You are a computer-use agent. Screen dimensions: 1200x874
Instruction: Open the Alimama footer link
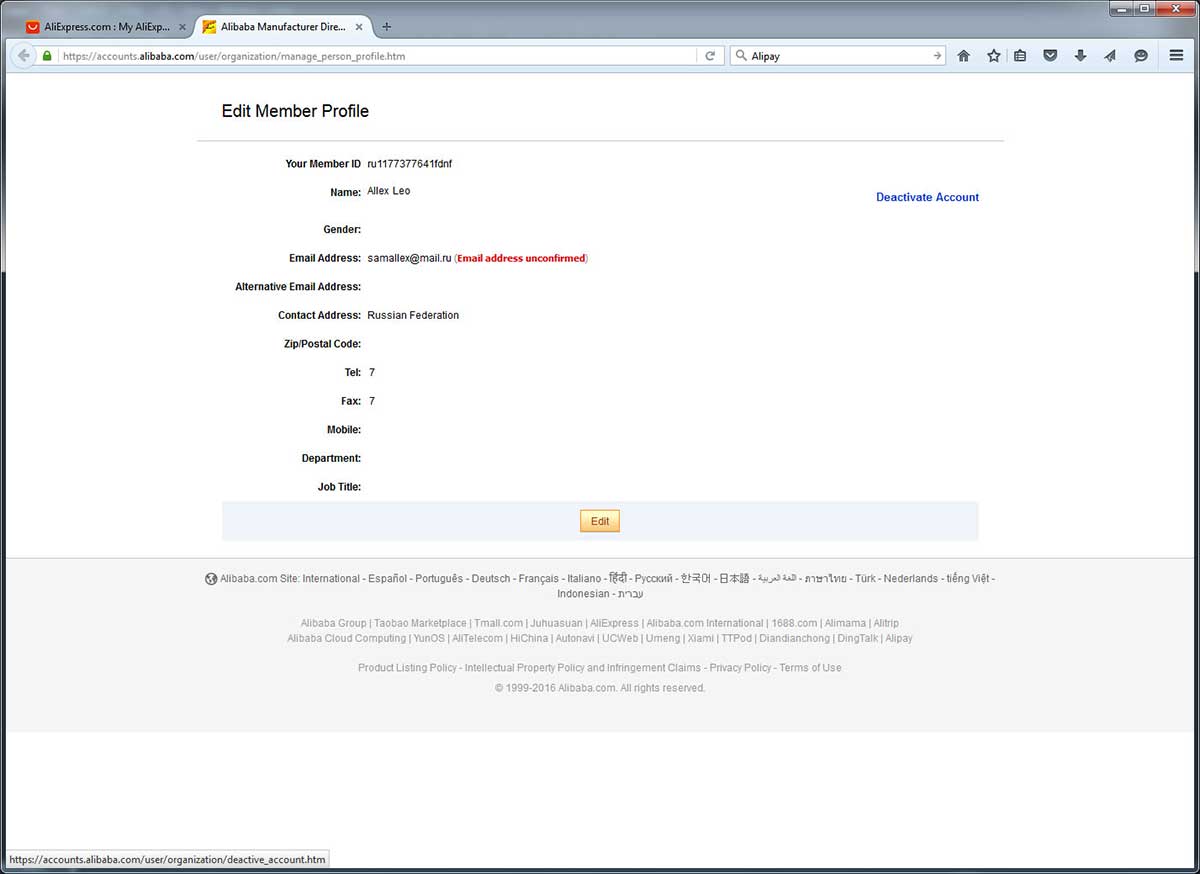[x=845, y=623]
